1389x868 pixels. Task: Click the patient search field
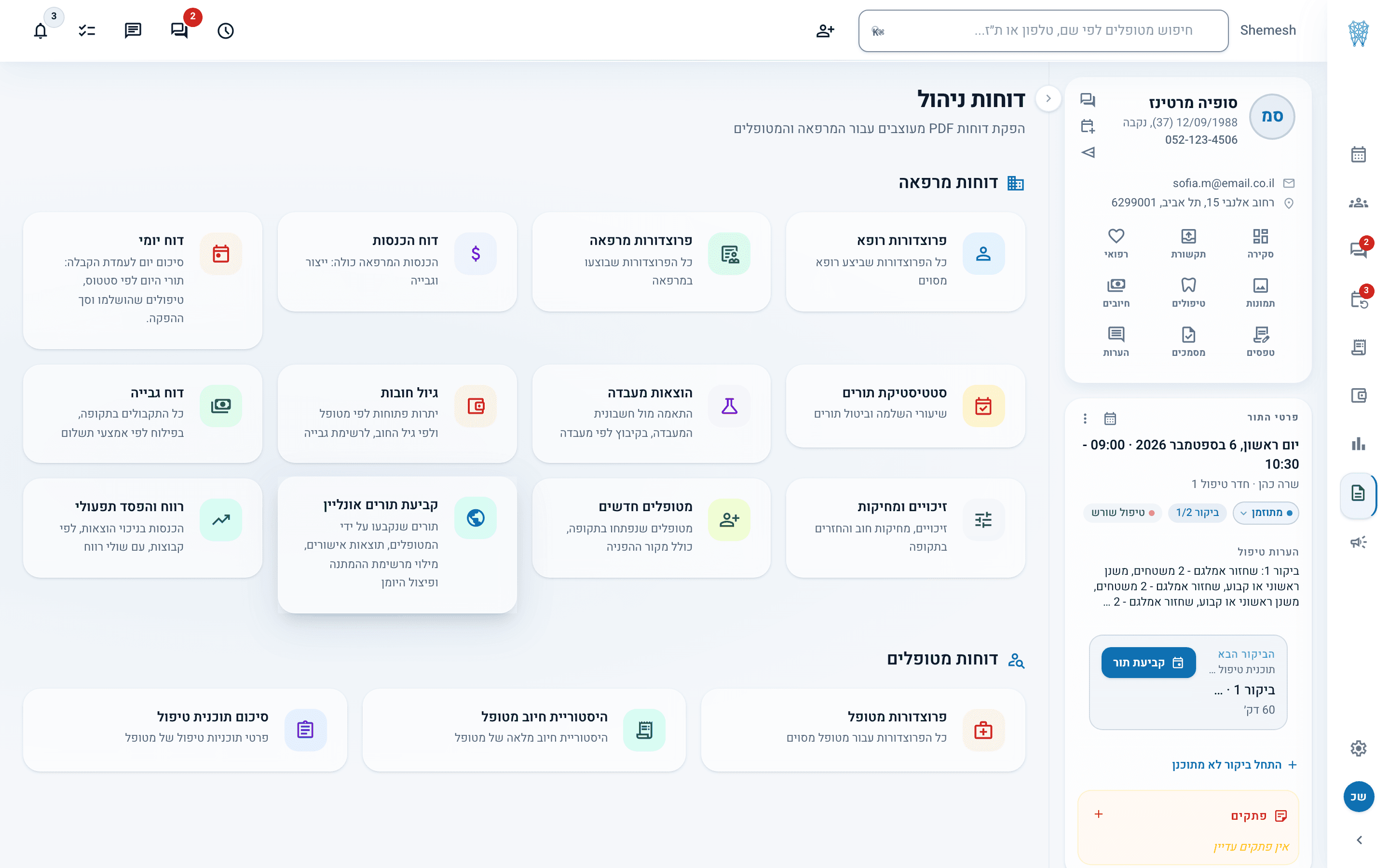(1043, 31)
